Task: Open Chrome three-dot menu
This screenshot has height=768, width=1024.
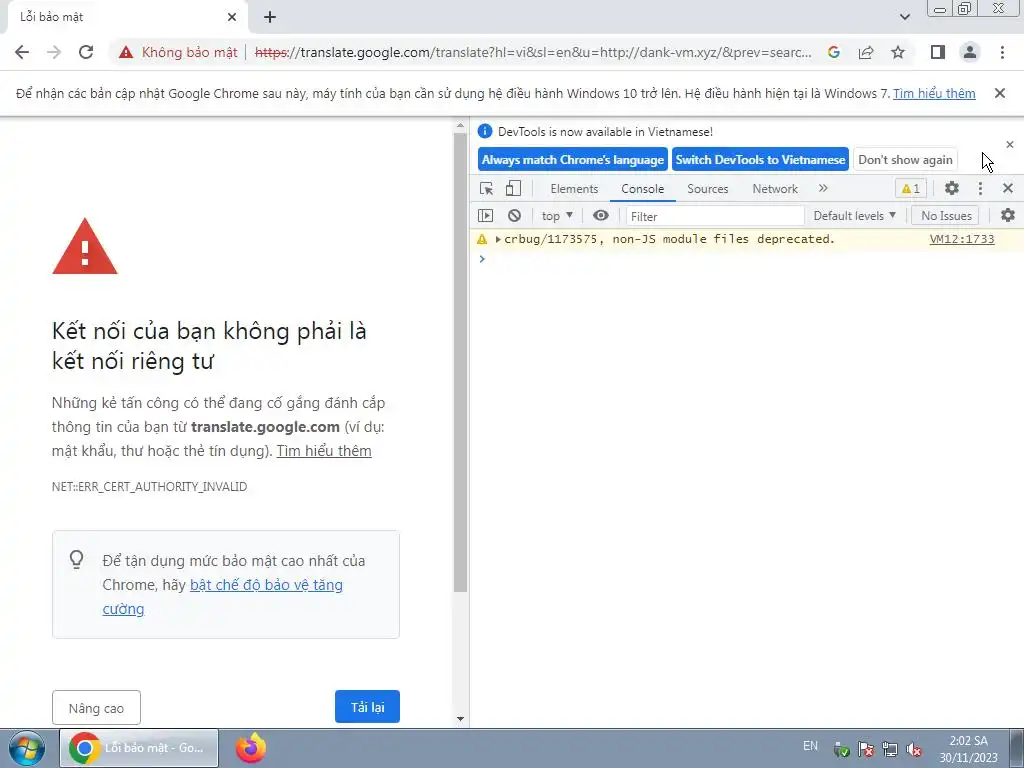Action: 1002,52
